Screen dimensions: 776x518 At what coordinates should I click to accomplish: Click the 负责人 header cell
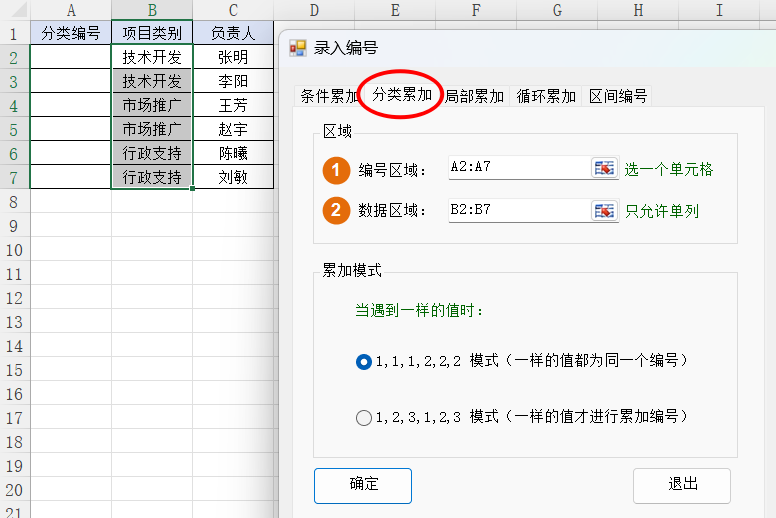(x=233, y=33)
